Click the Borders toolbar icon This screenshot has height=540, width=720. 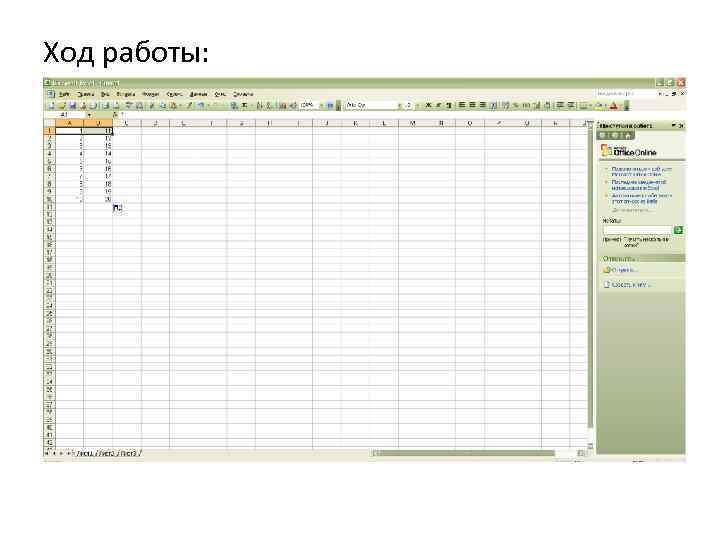[x=584, y=105]
